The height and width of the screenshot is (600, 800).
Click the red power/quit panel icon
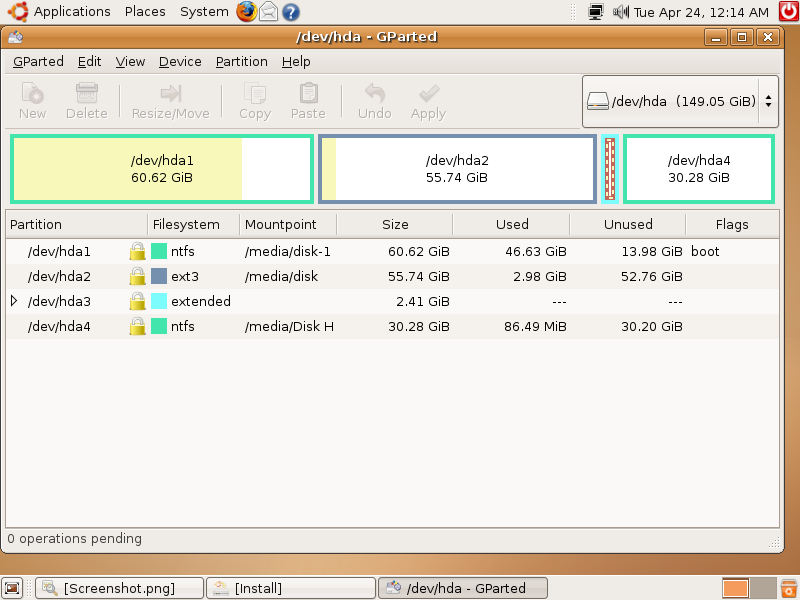point(789,11)
